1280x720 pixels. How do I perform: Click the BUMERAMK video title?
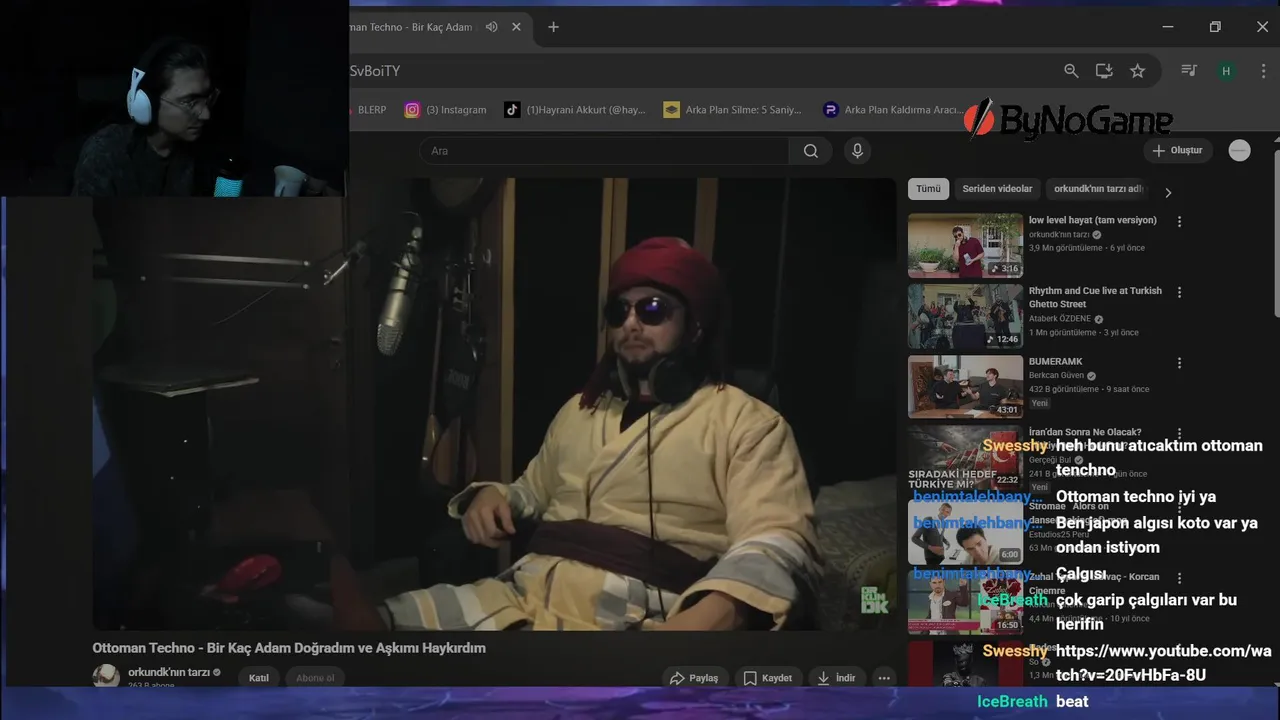(x=1056, y=362)
